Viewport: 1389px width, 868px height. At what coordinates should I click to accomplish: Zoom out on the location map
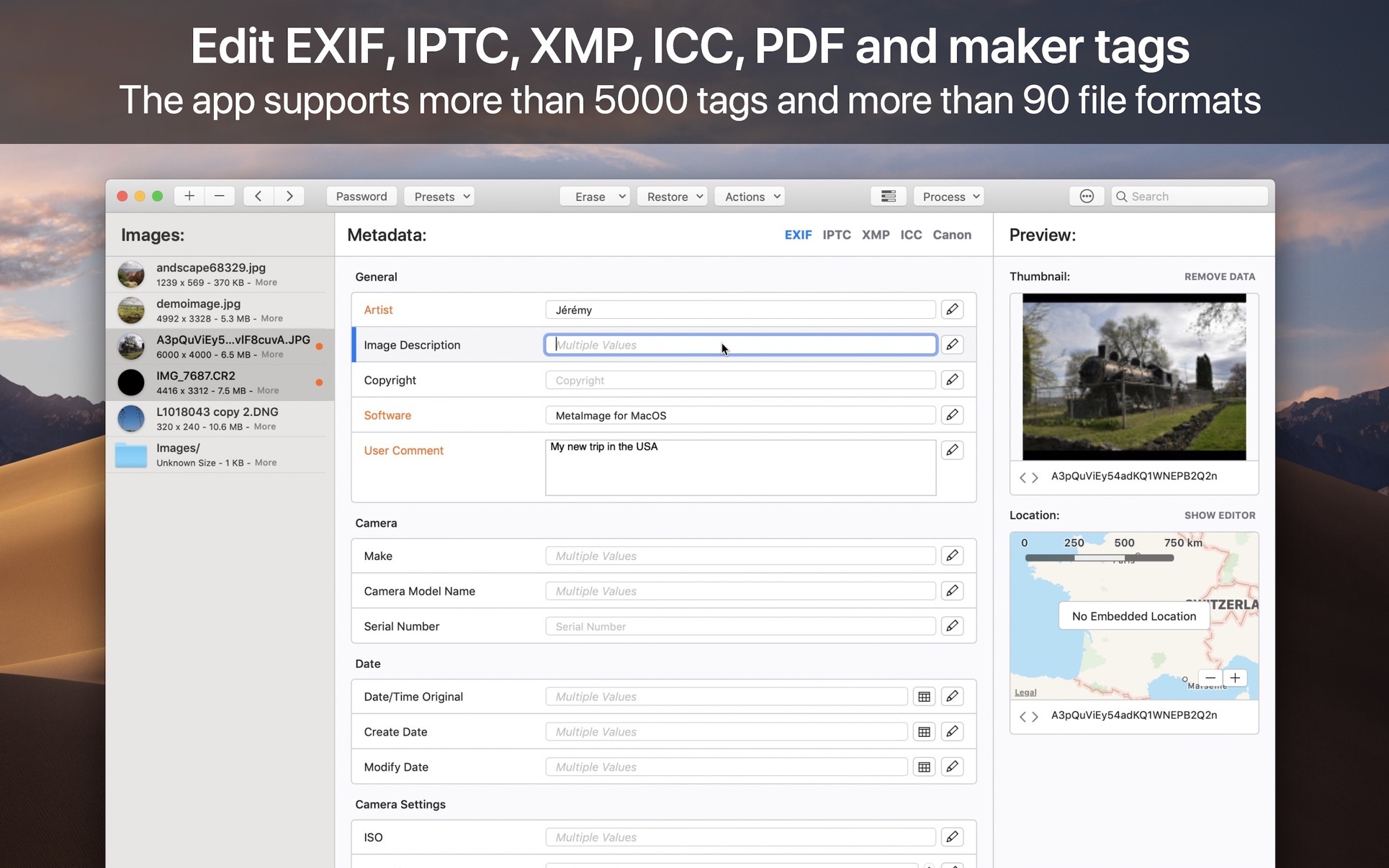(1210, 678)
